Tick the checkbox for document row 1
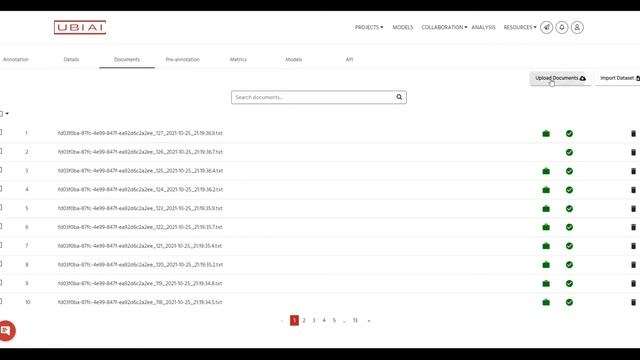This screenshot has height=360, width=640. pyautogui.click(x=1, y=132)
